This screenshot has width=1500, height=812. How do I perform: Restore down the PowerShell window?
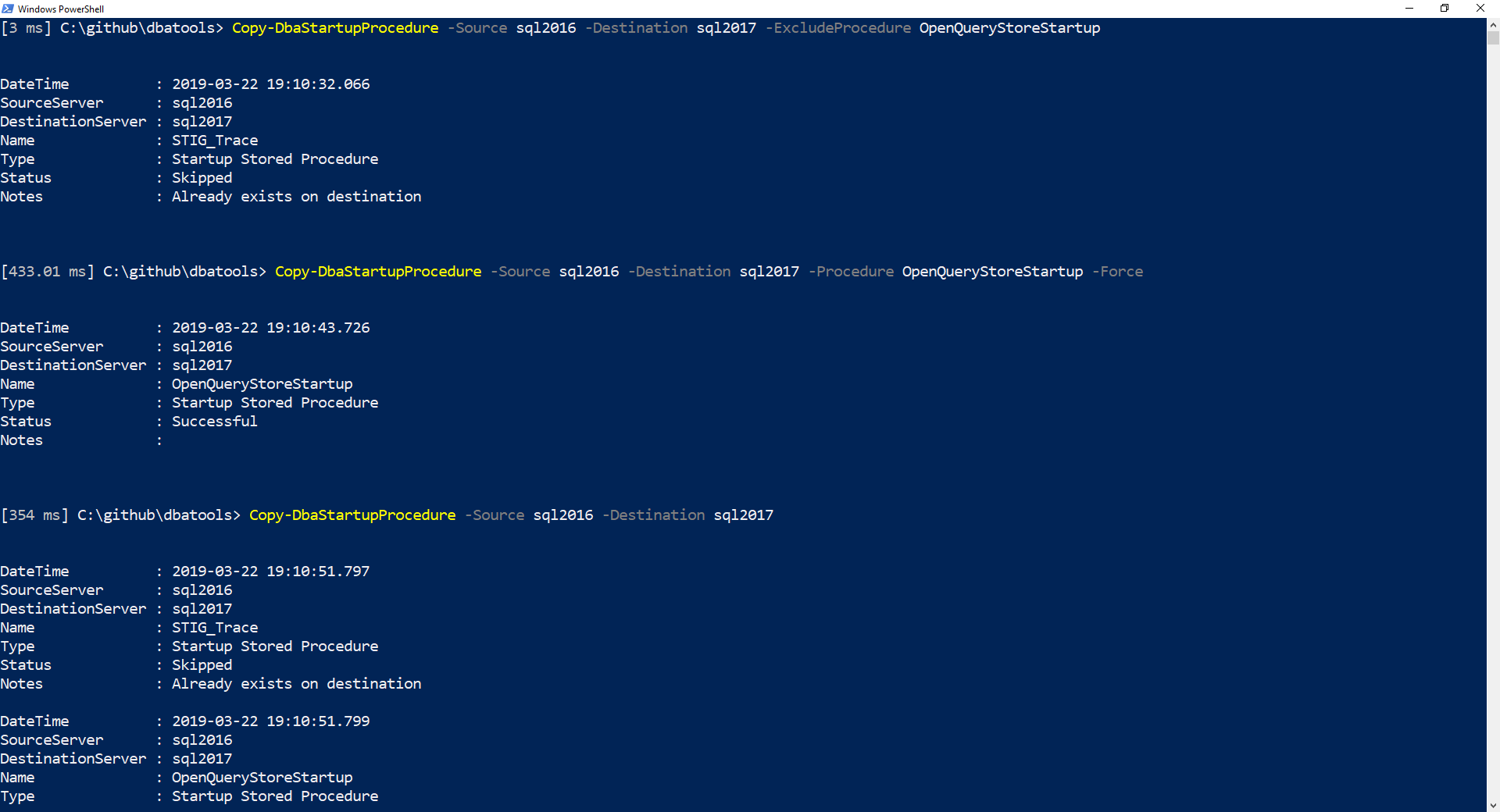point(1445,9)
